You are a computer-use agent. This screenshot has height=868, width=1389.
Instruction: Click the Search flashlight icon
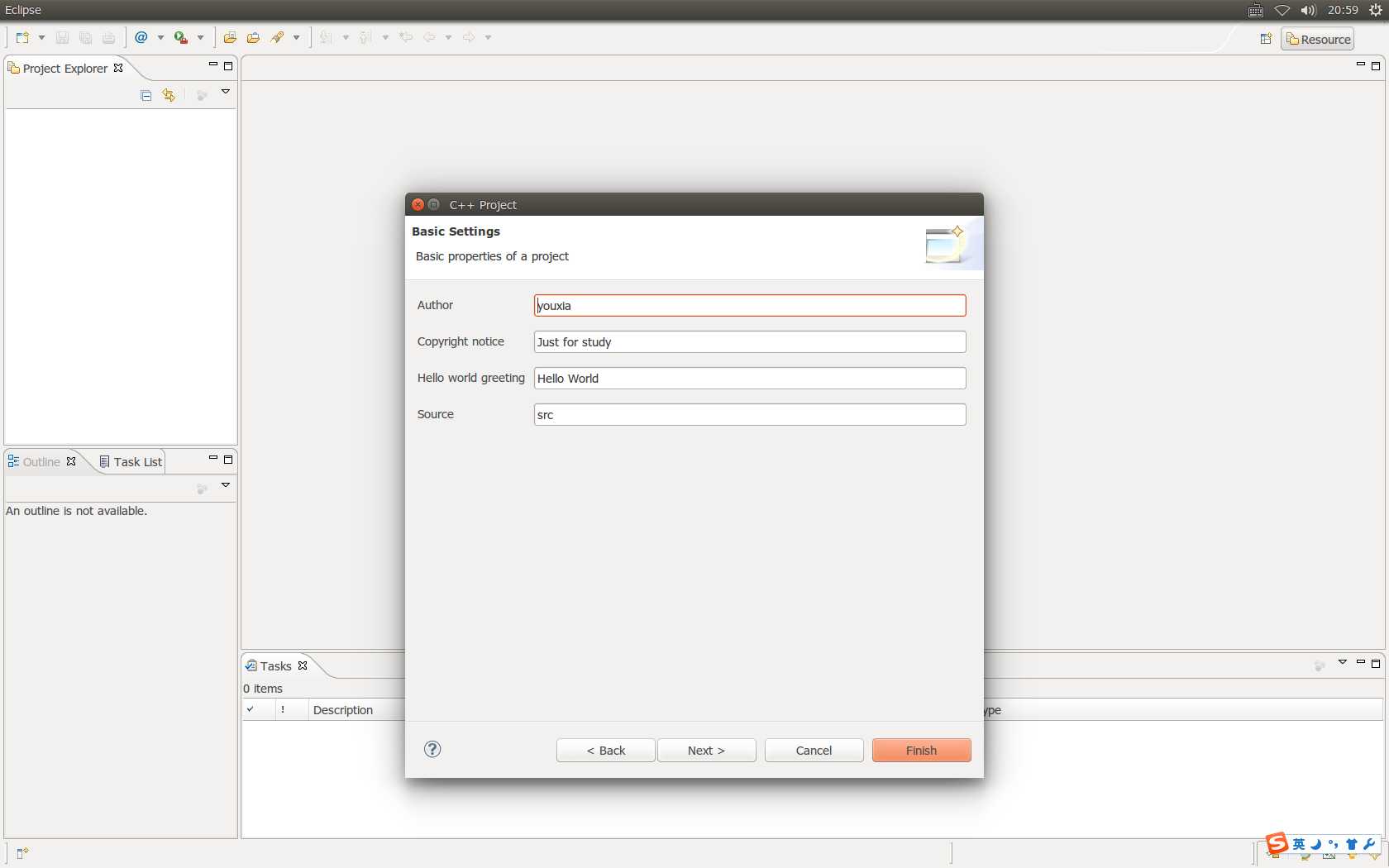coord(277,38)
